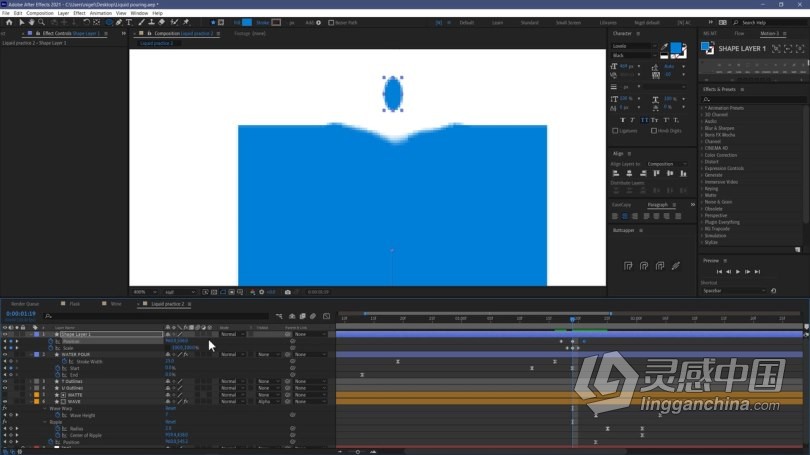This screenshot has width=810, height=455.
Task: Select the Hand tool
Action: tap(32, 22)
